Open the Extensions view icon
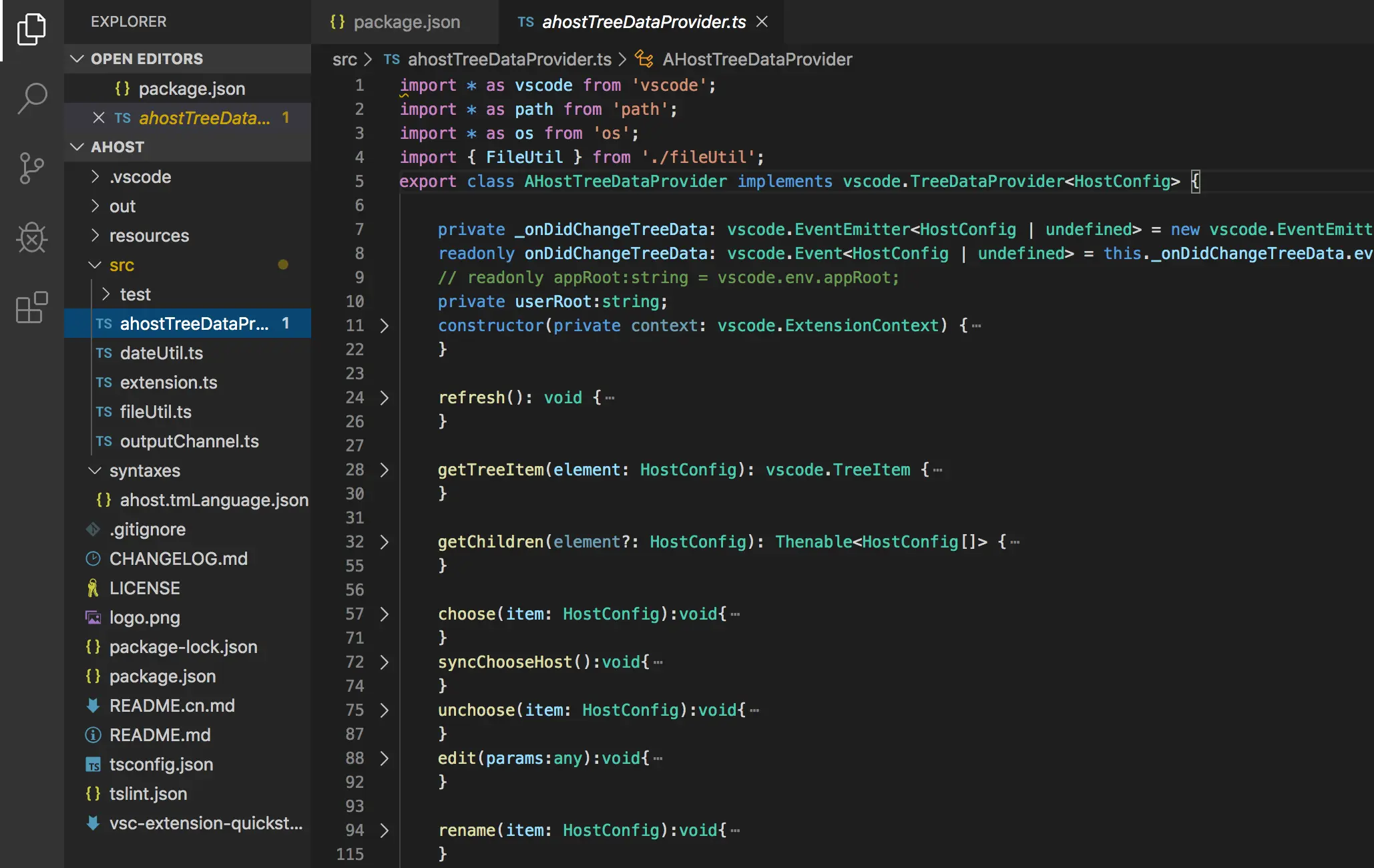 (x=31, y=308)
